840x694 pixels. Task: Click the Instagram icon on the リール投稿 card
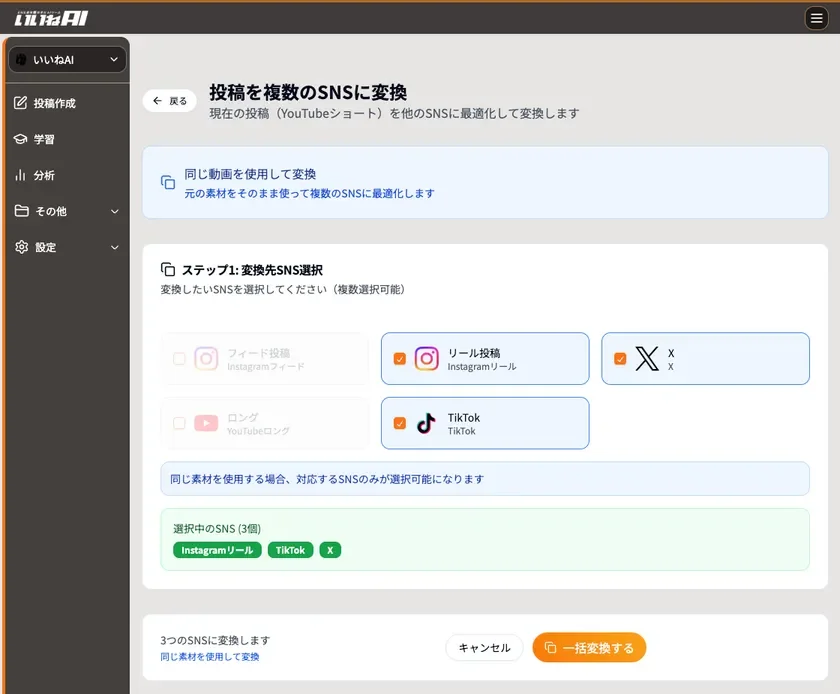click(x=428, y=358)
